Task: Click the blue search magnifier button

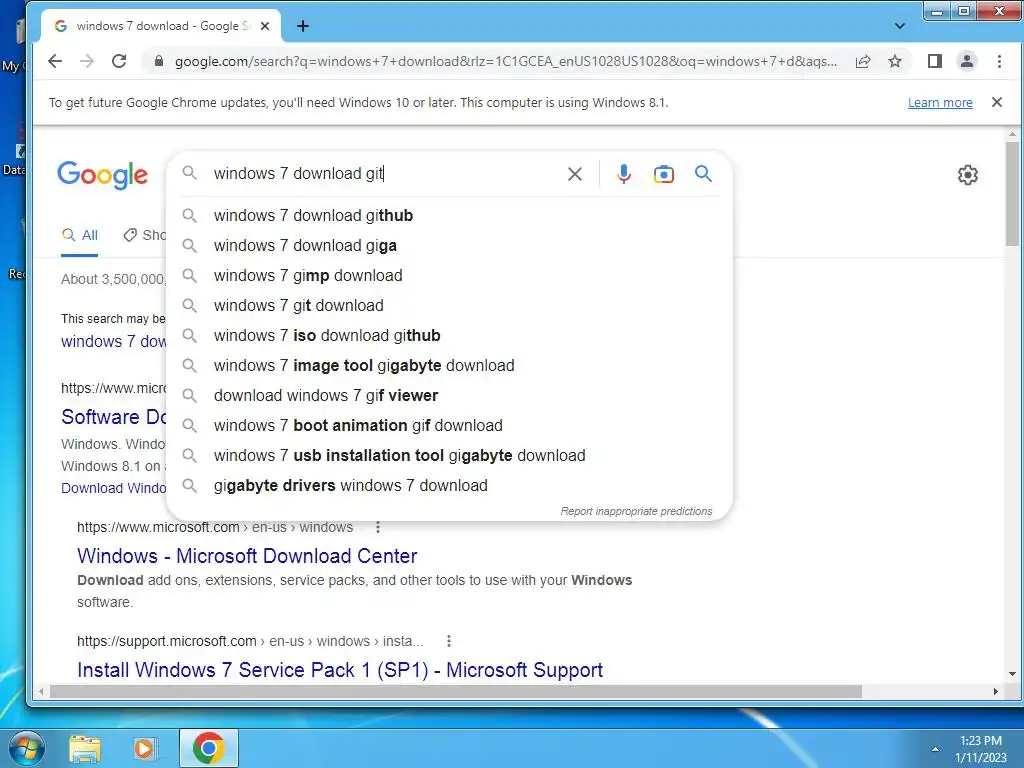Action: (703, 174)
